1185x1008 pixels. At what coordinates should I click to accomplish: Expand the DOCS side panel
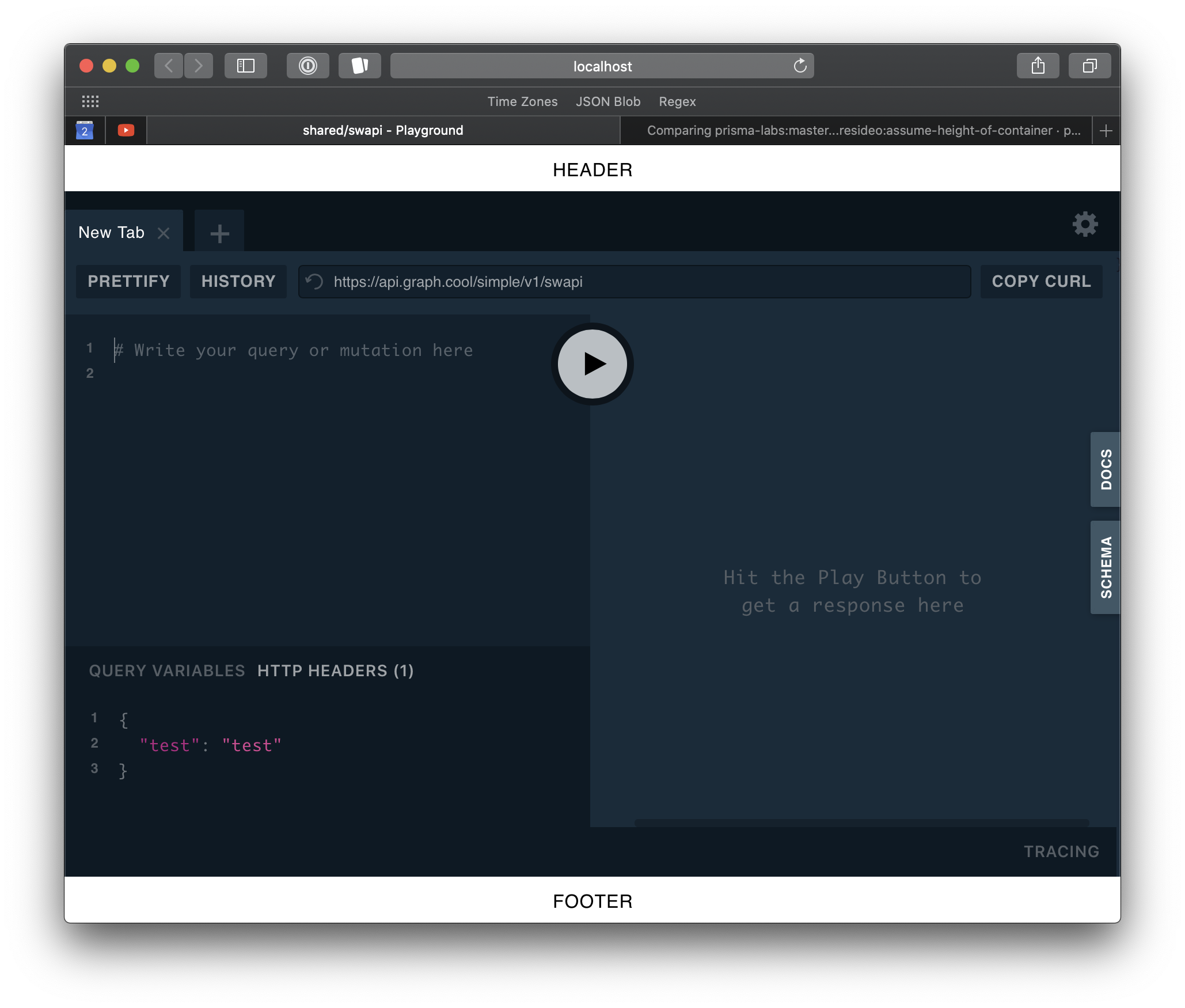(x=1105, y=469)
